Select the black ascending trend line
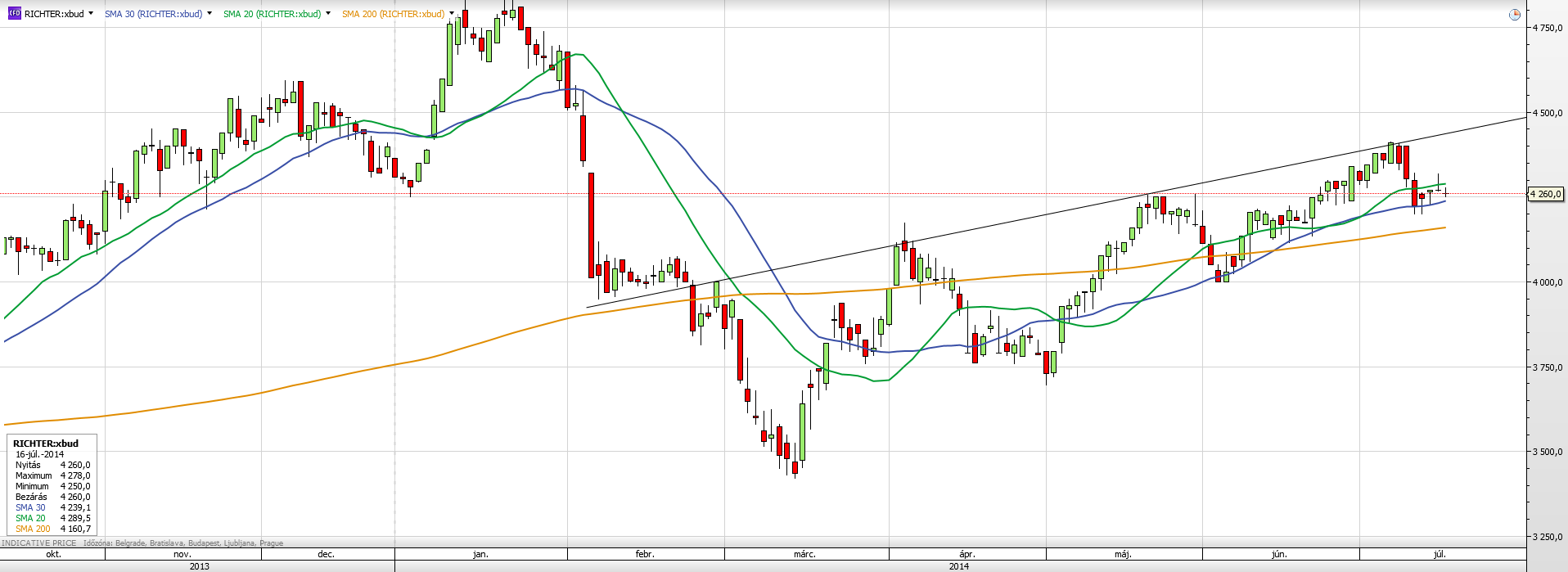The width and height of the screenshot is (1568, 572). click(x=1056, y=213)
